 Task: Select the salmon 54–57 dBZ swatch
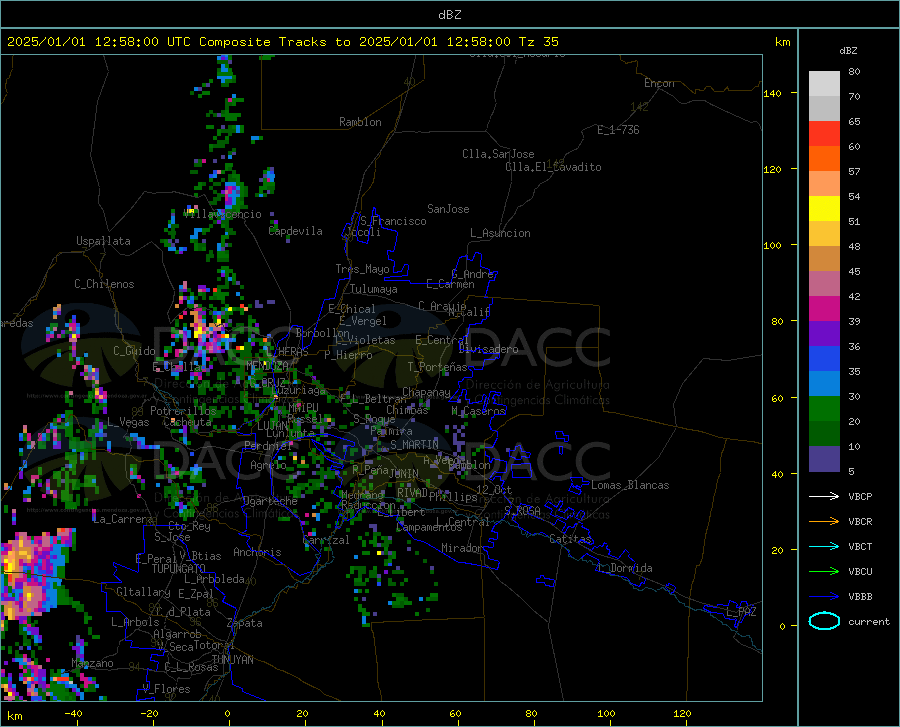pyautogui.click(x=824, y=184)
